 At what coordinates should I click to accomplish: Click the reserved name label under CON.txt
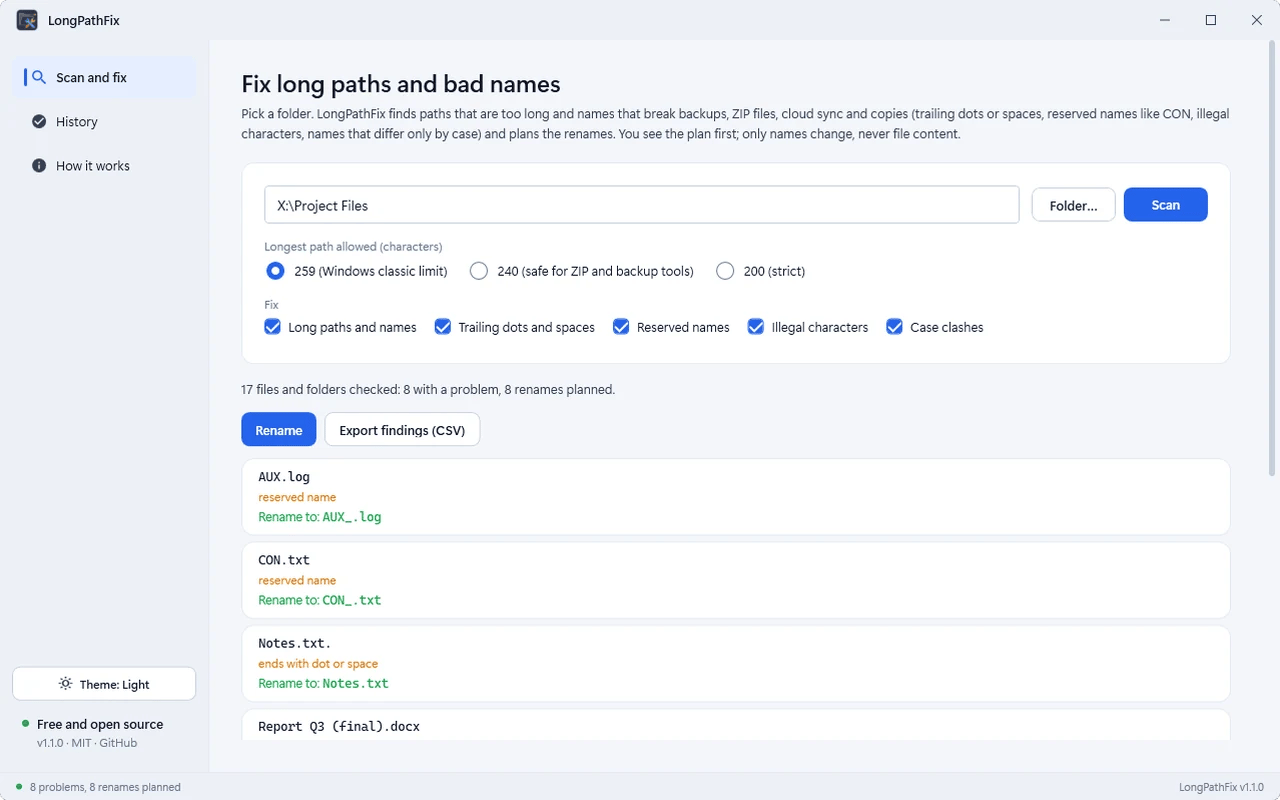tap(297, 580)
